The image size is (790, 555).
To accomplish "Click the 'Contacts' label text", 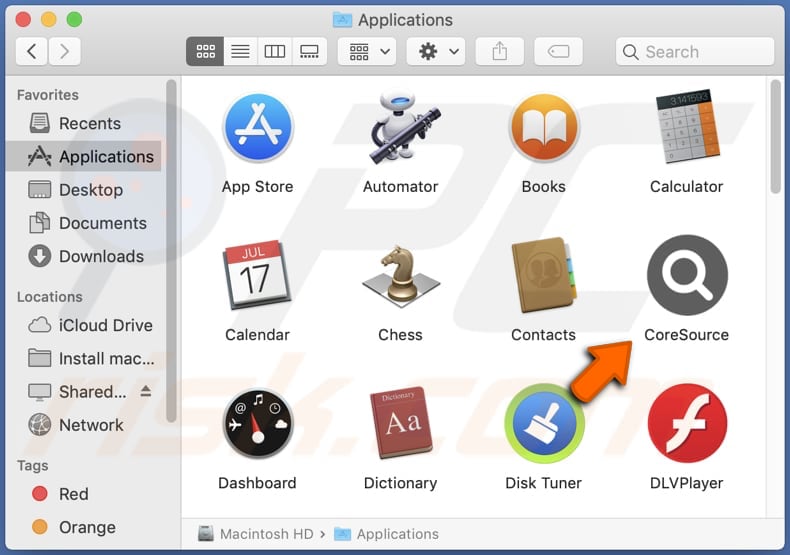I will click(544, 335).
